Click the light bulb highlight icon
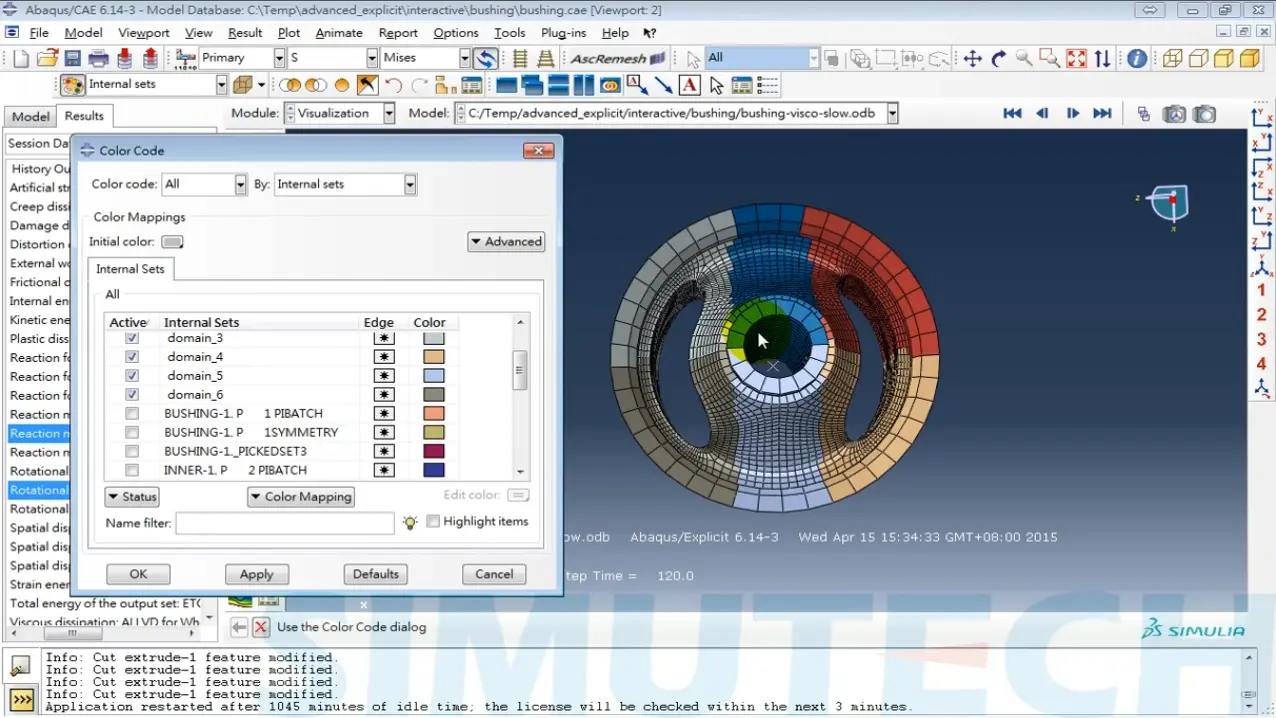1276x718 pixels. click(x=410, y=522)
